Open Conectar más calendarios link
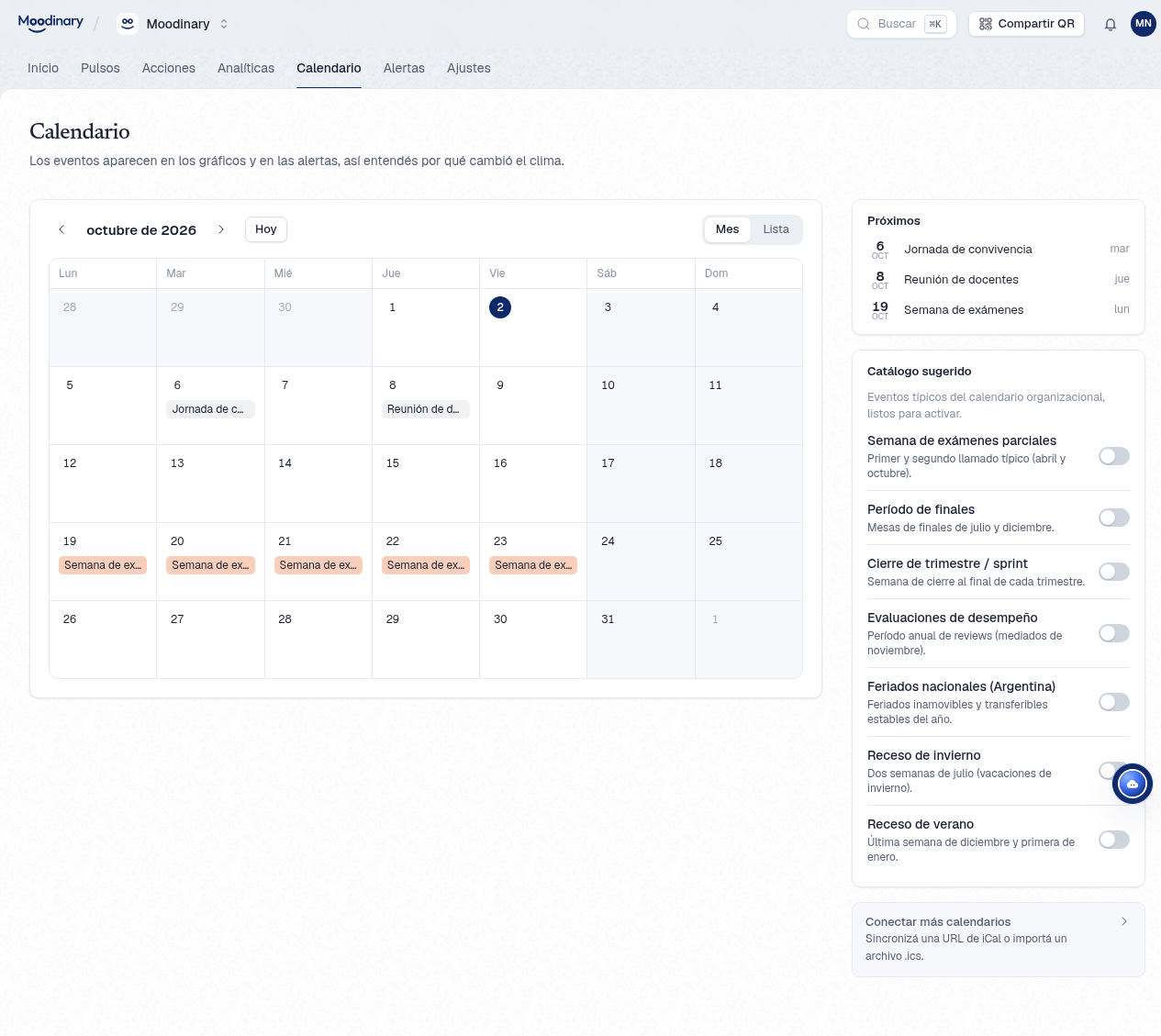Image resolution: width=1161 pixels, height=1036 pixels. pos(999,940)
